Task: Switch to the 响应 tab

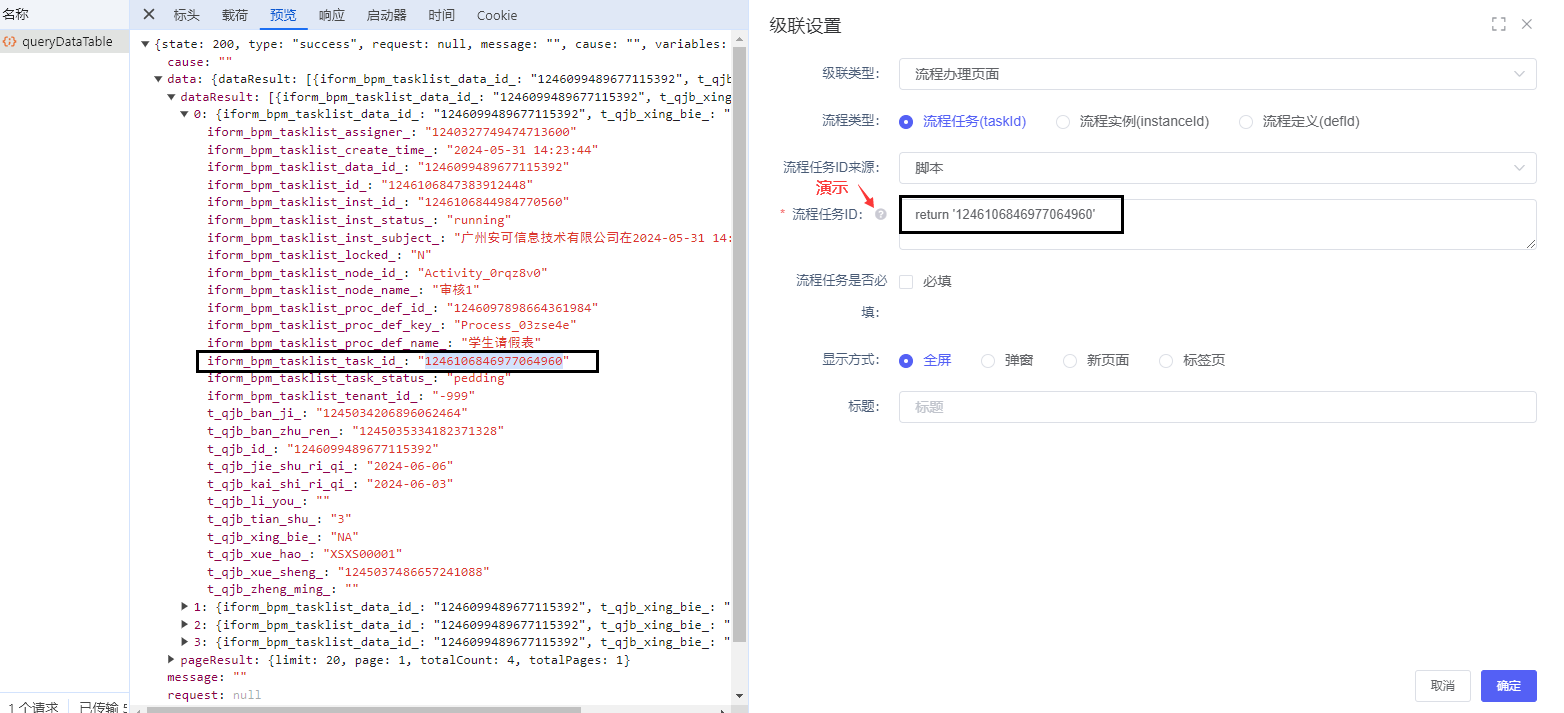Action: click(331, 15)
